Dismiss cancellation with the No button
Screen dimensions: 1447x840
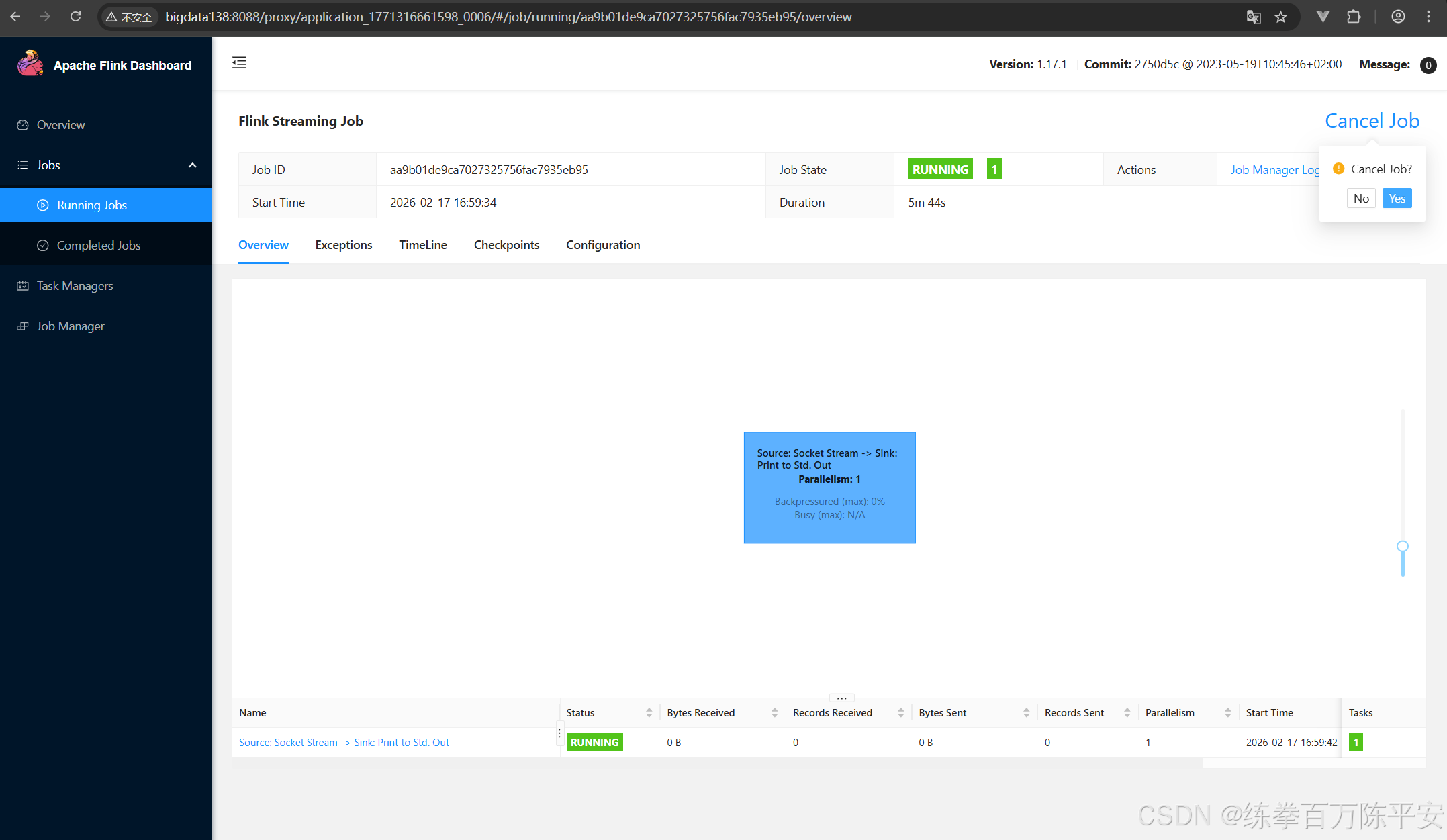tap(1361, 199)
